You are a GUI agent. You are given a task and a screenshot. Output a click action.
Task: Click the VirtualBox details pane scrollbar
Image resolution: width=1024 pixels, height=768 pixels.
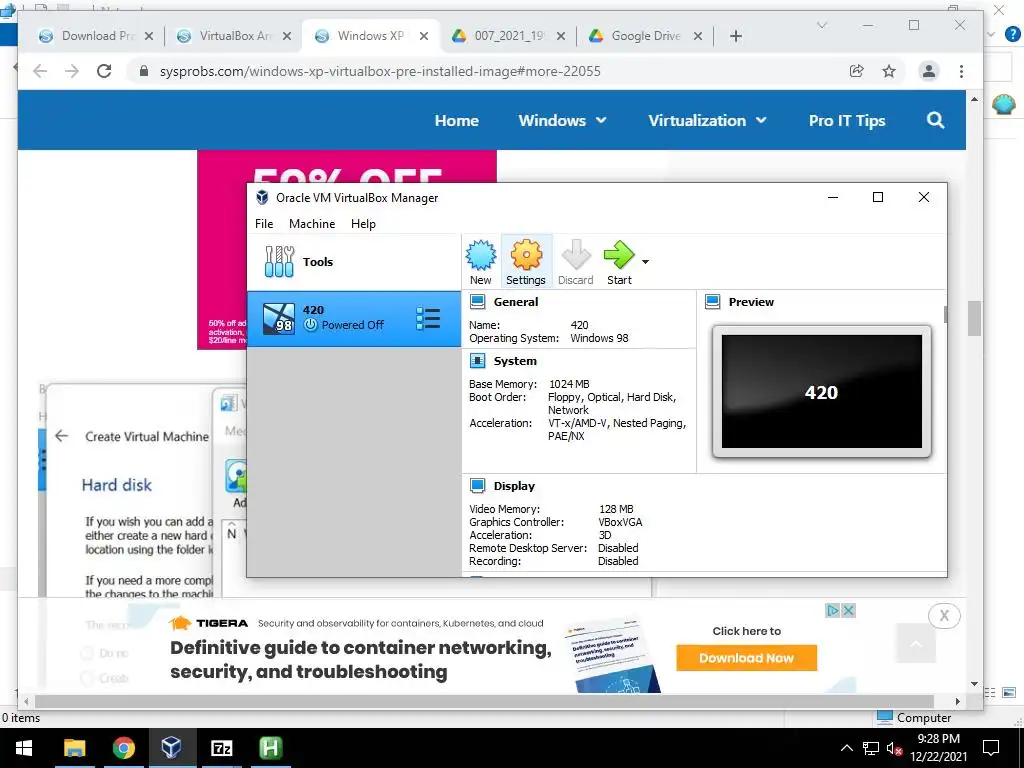945,314
